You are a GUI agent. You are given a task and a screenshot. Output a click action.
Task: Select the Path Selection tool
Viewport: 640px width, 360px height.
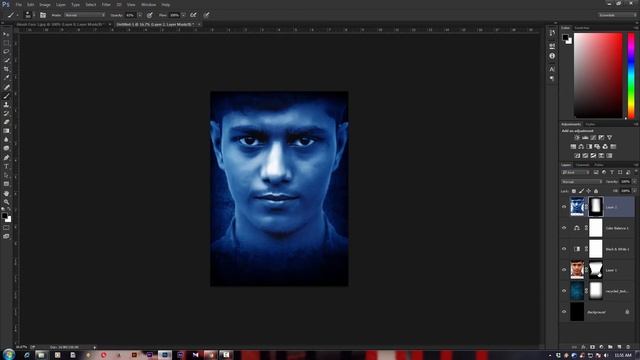click(6, 175)
